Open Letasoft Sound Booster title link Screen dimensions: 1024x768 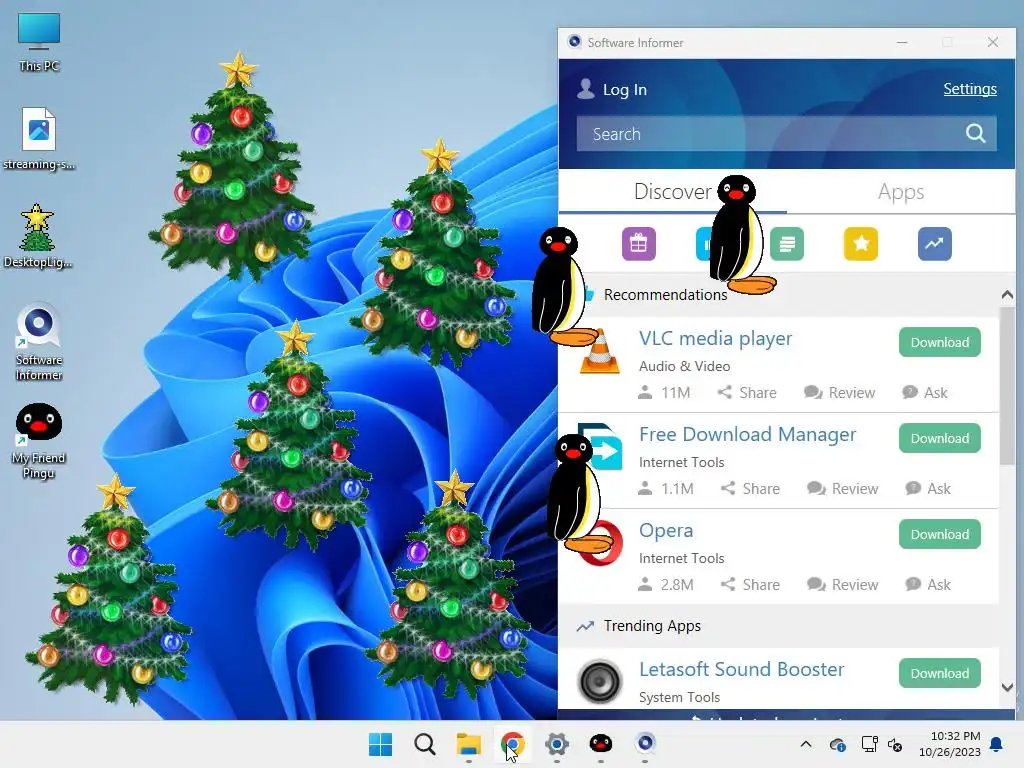741,669
